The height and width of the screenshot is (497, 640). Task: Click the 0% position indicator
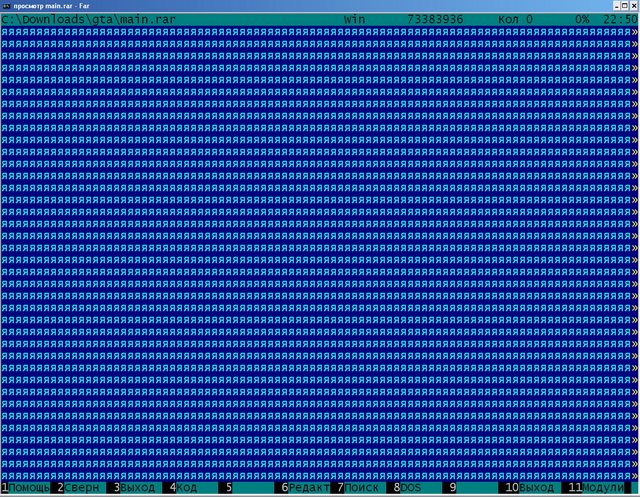pyautogui.click(x=583, y=19)
